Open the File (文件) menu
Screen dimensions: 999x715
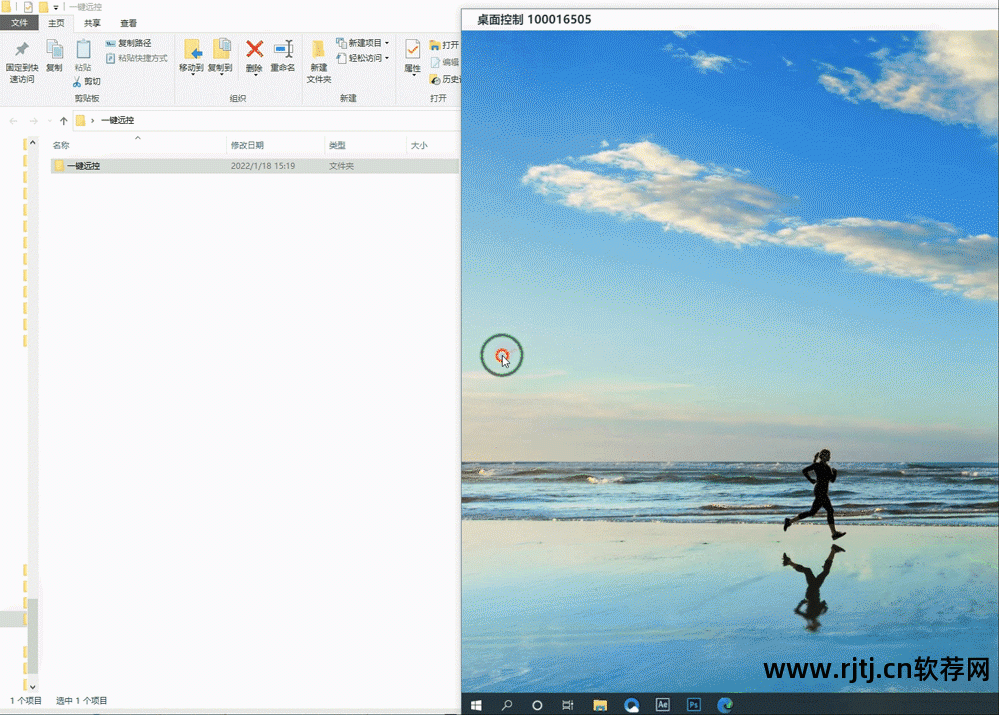coord(20,23)
